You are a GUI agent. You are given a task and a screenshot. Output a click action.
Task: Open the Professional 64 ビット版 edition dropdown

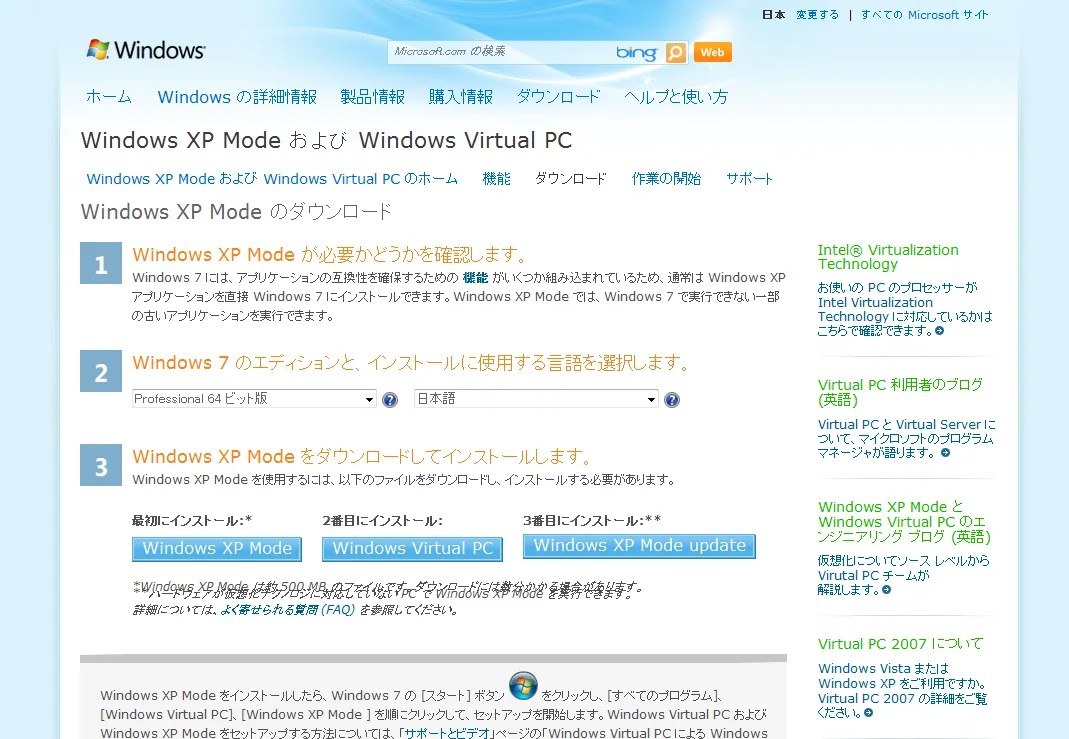[254, 399]
